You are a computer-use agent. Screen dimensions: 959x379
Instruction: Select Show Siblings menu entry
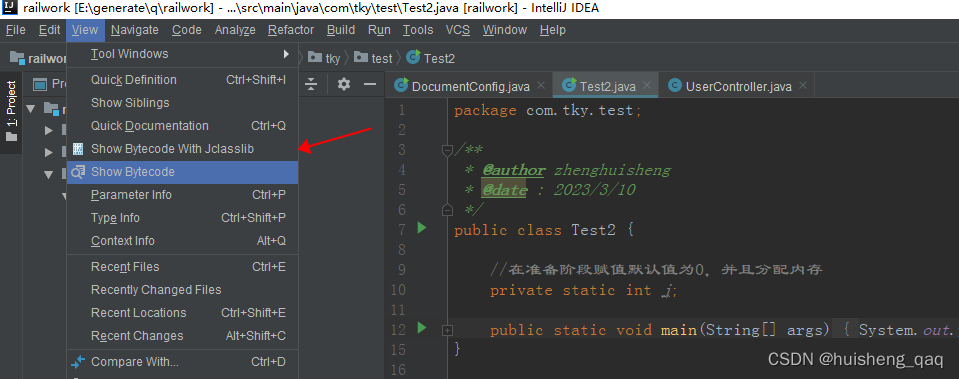pyautogui.click(x=182, y=103)
